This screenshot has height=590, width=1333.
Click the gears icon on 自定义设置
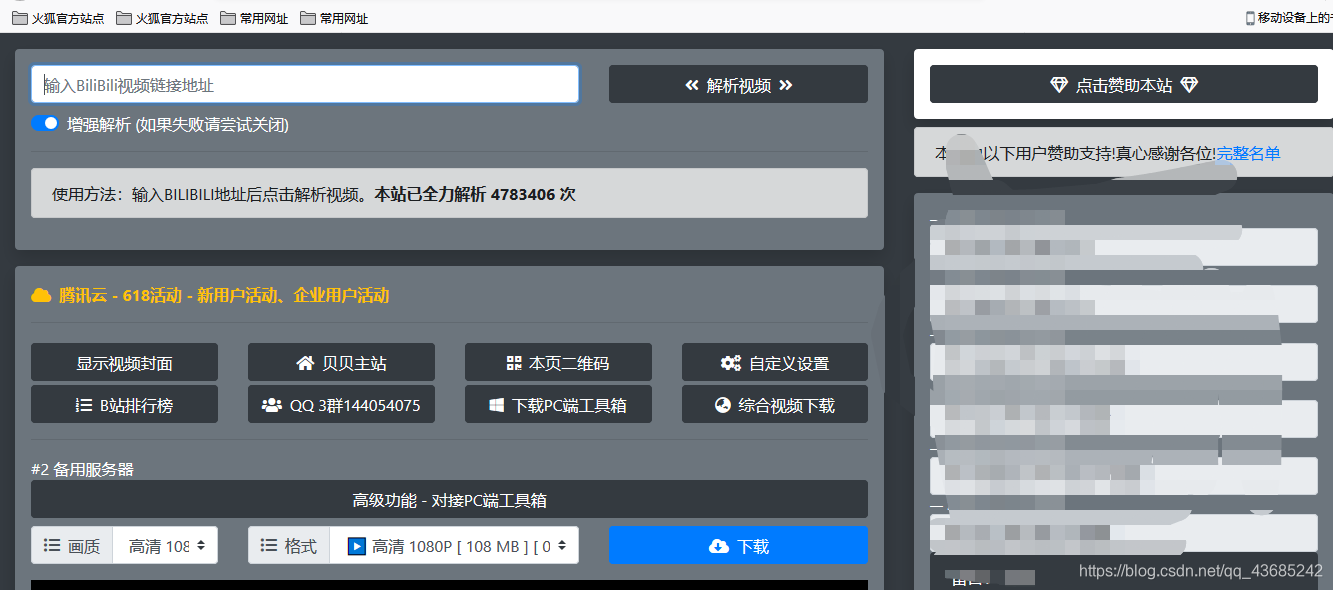point(731,363)
